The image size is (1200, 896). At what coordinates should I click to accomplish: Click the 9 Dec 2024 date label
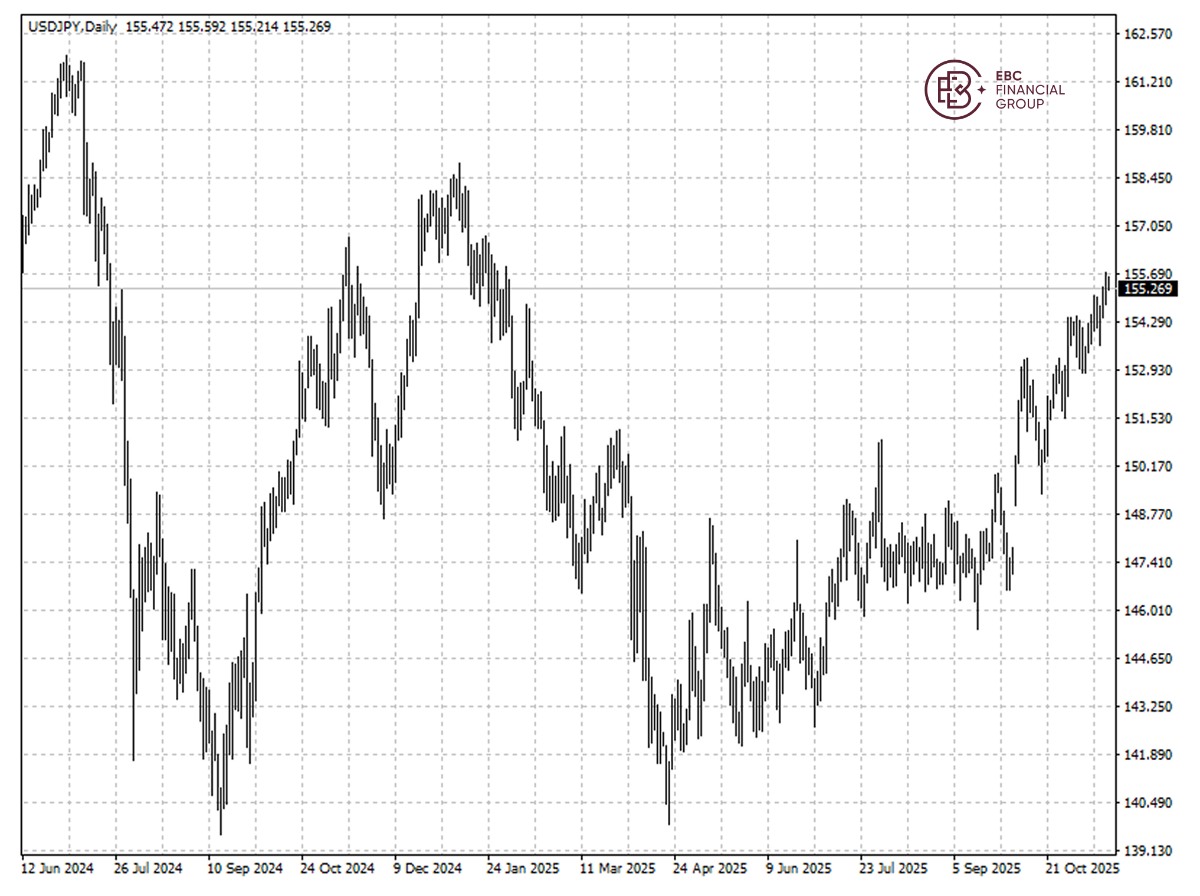(x=427, y=868)
